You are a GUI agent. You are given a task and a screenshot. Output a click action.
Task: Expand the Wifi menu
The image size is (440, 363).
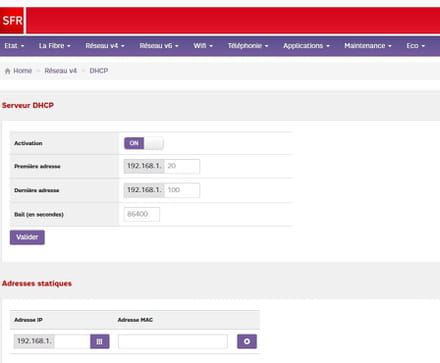coord(203,46)
